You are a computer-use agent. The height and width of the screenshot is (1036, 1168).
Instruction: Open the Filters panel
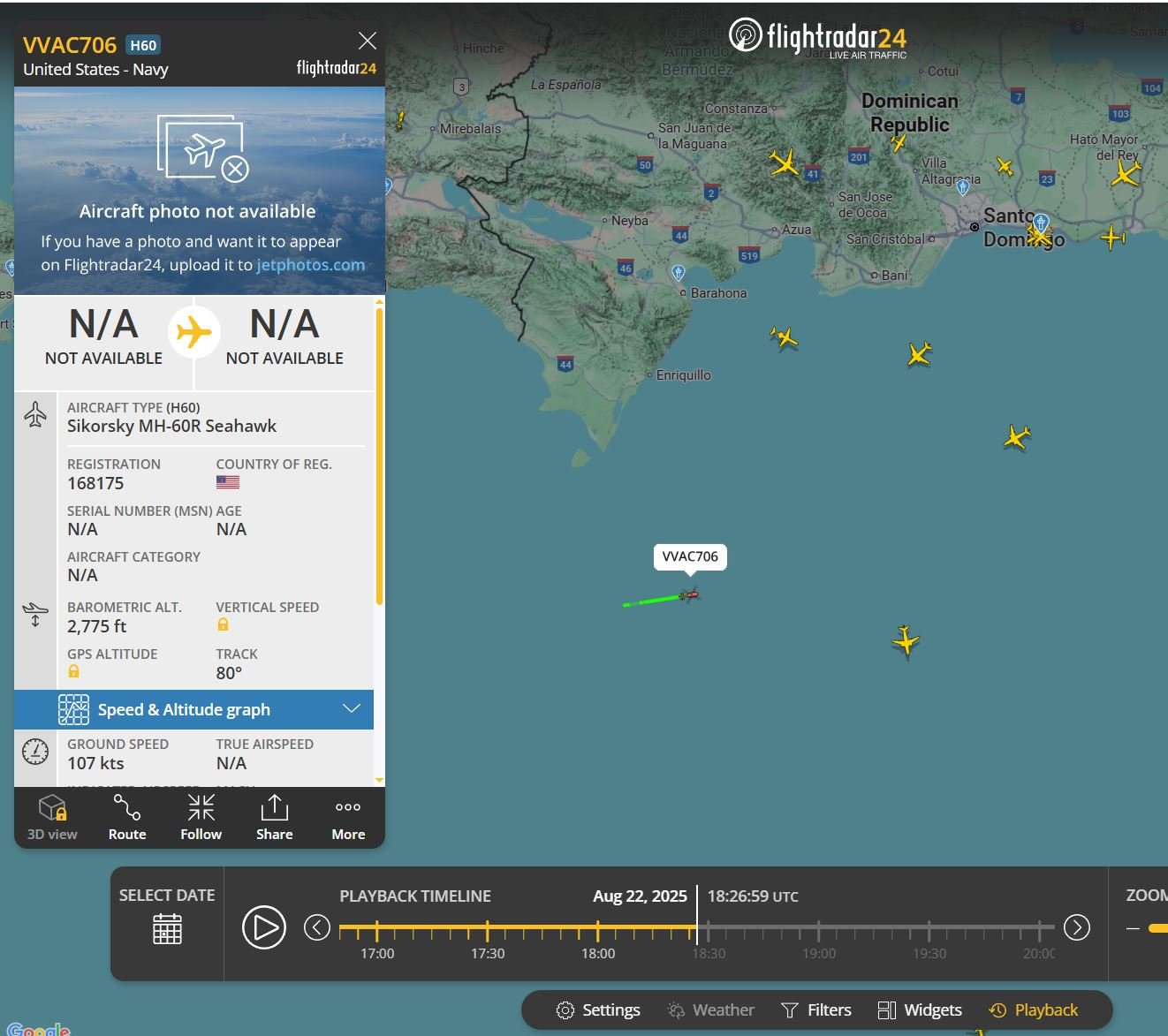(x=816, y=1010)
